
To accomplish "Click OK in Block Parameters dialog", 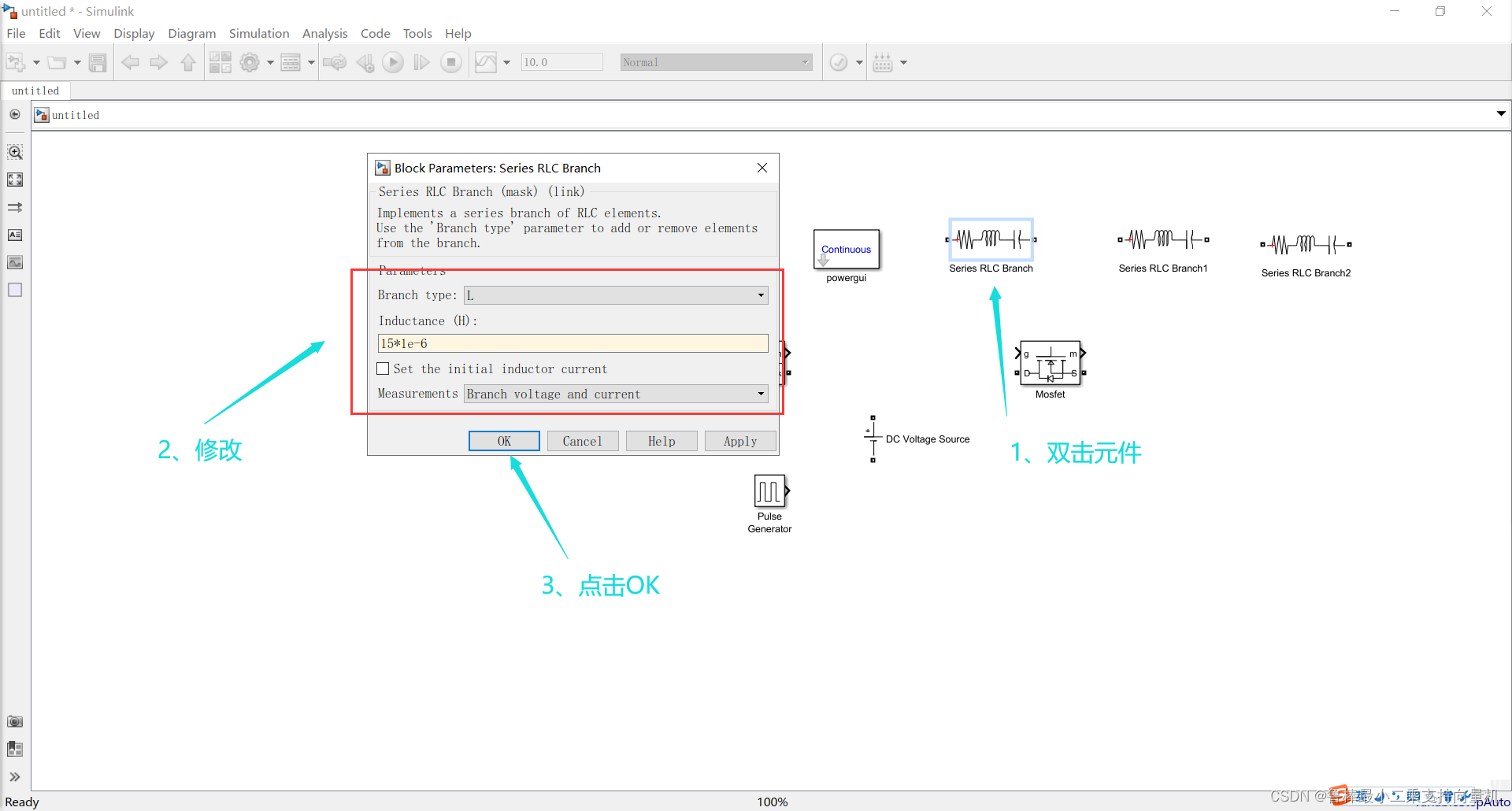I will coord(504,441).
